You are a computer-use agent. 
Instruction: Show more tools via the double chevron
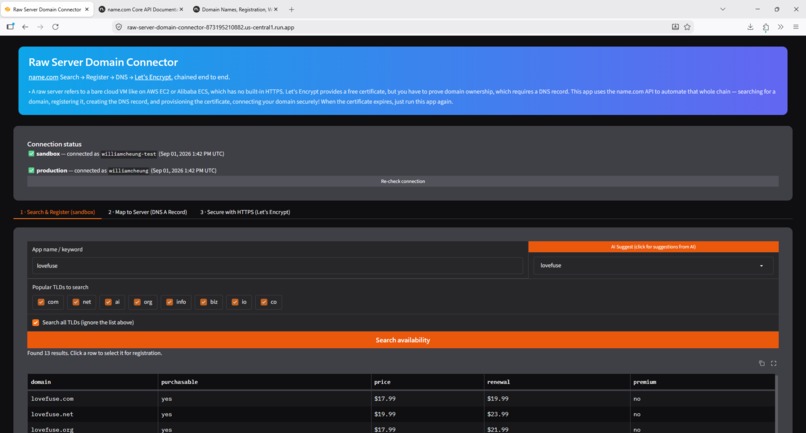(780, 27)
